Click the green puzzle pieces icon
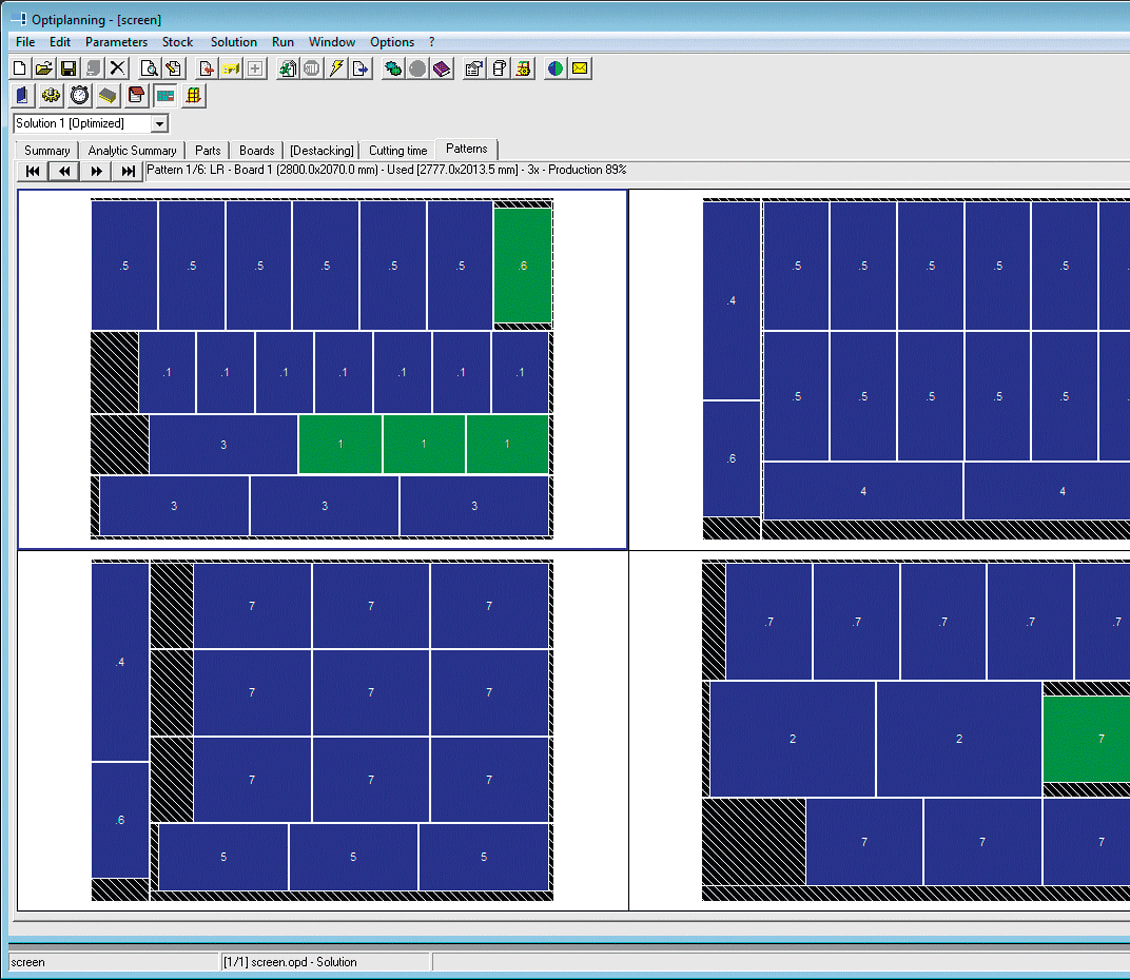 [393, 68]
